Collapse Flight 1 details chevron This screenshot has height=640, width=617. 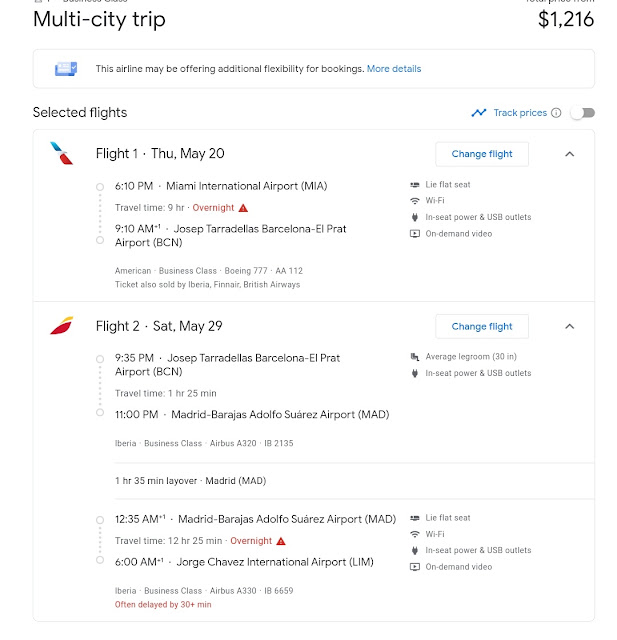[x=570, y=154]
